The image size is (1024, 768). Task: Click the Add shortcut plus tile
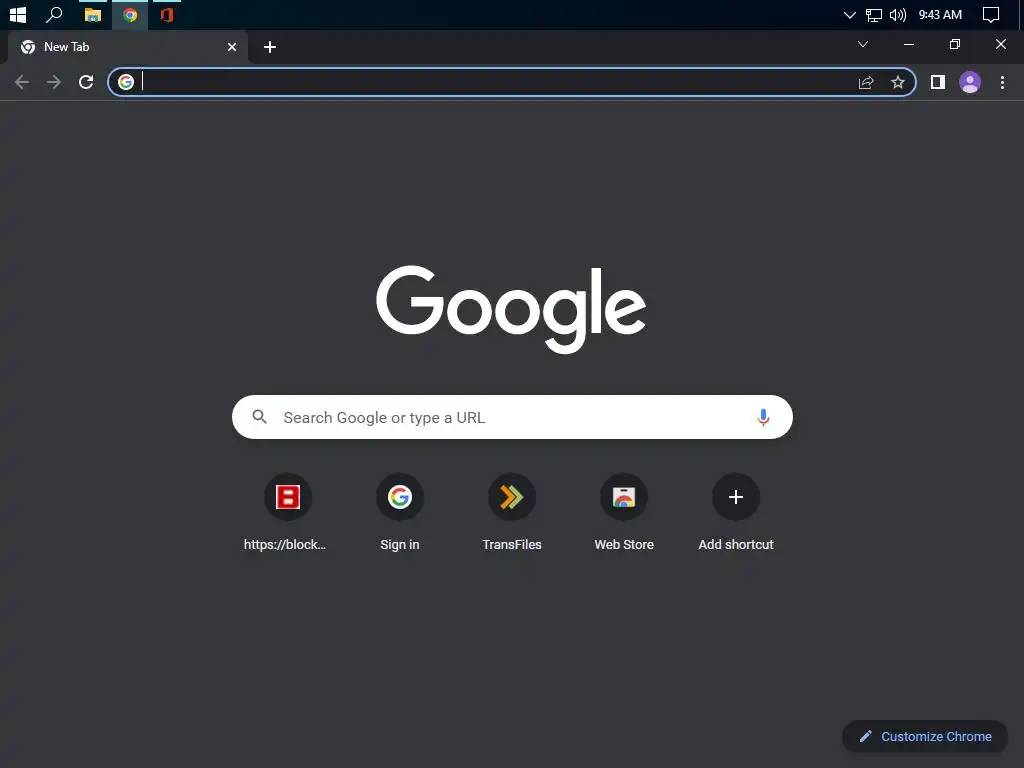click(x=736, y=512)
